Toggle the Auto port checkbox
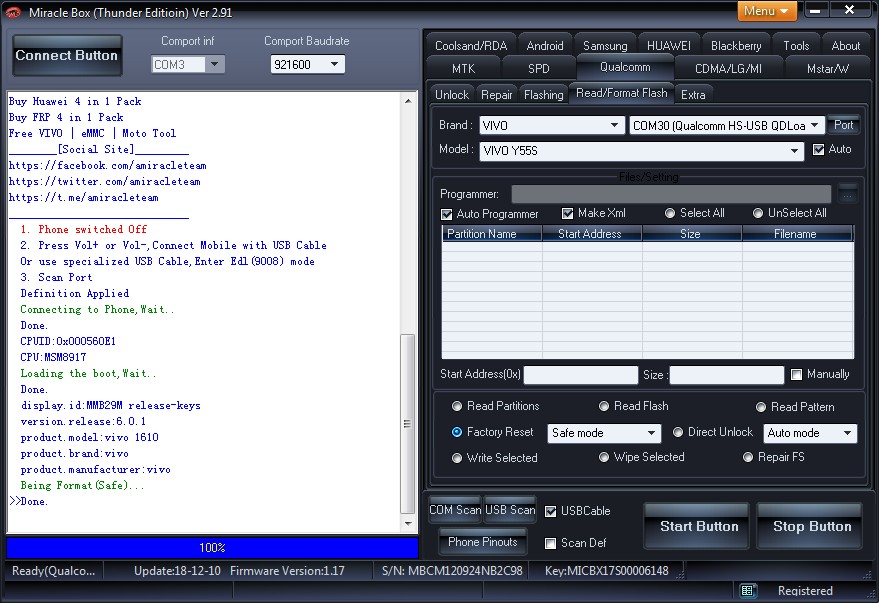 point(818,150)
